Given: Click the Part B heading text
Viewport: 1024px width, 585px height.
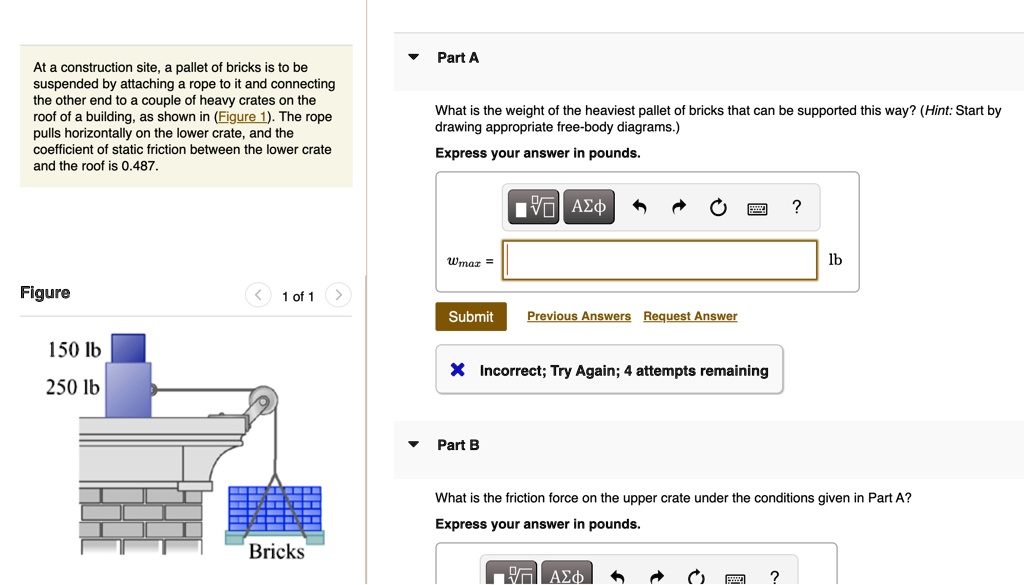Looking at the screenshot, I should [458, 445].
